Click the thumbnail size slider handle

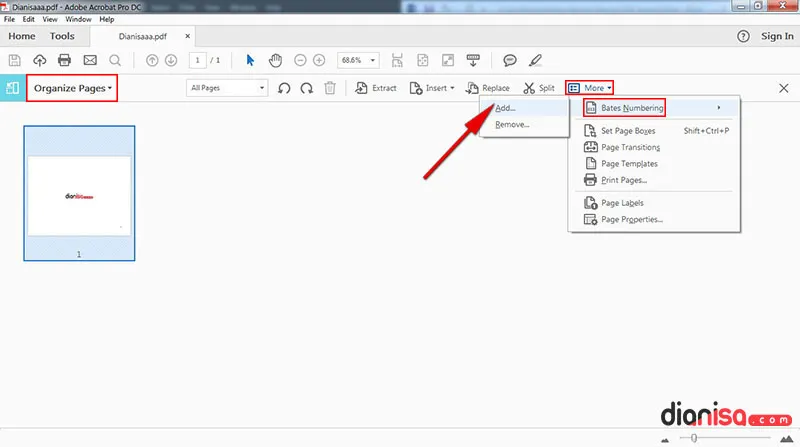coord(694,438)
